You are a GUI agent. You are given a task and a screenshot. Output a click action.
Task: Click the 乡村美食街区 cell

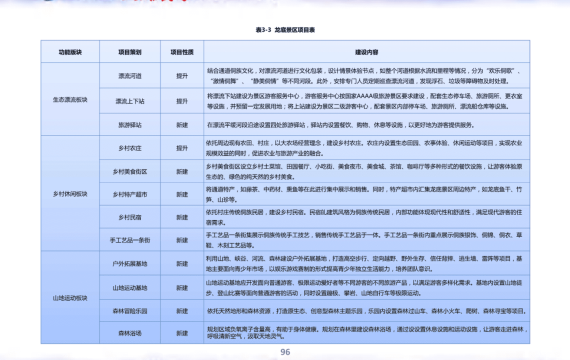click(x=130, y=171)
